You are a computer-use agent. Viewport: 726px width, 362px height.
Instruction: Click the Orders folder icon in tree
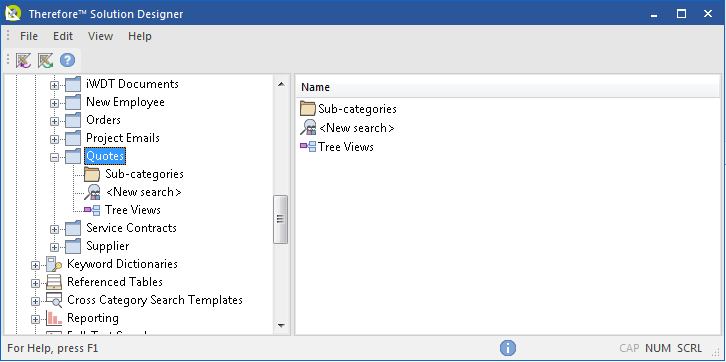73,120
